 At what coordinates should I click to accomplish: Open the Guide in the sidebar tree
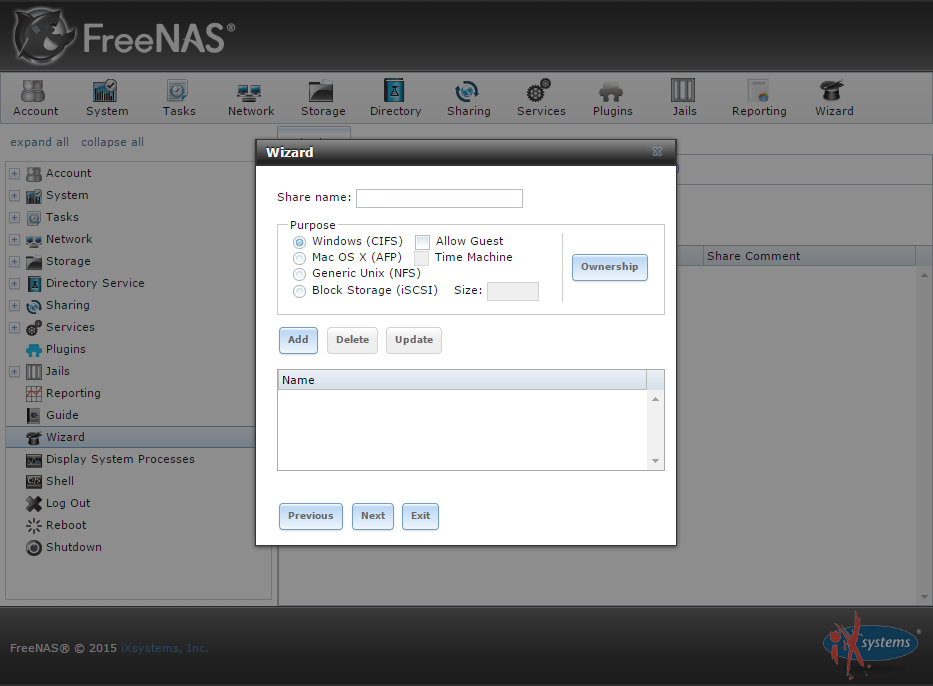coord(62,415)
